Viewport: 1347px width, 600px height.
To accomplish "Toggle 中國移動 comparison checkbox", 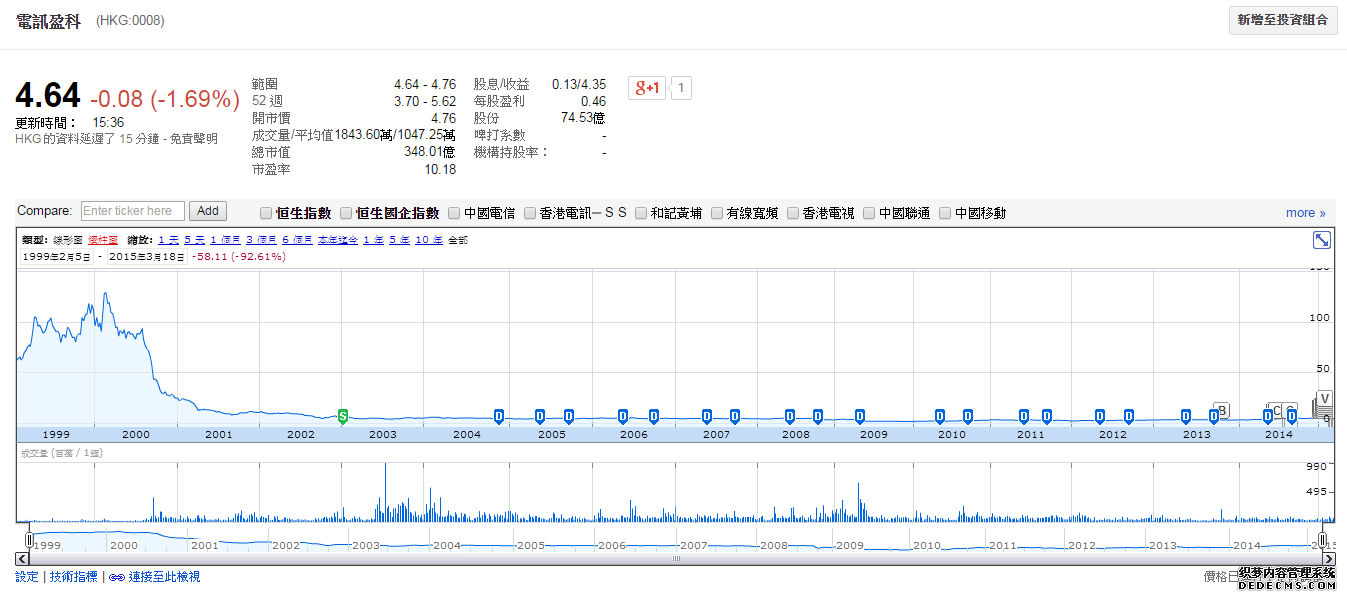I will pyautogui.click(x=945, y=213).
